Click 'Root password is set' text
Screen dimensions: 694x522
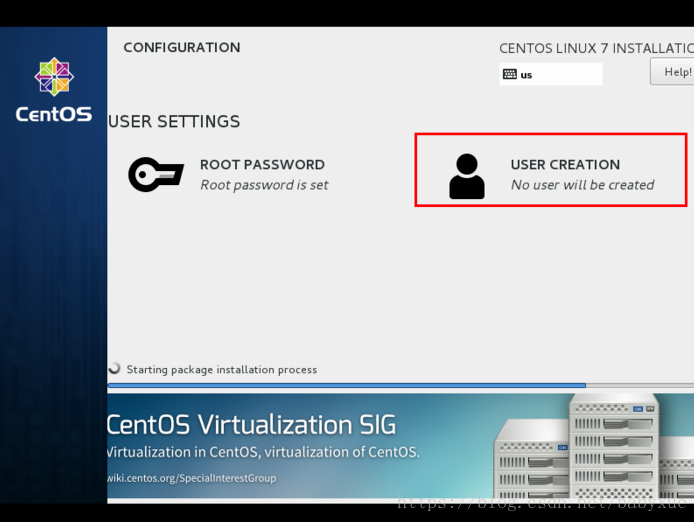tap(264, 185)
